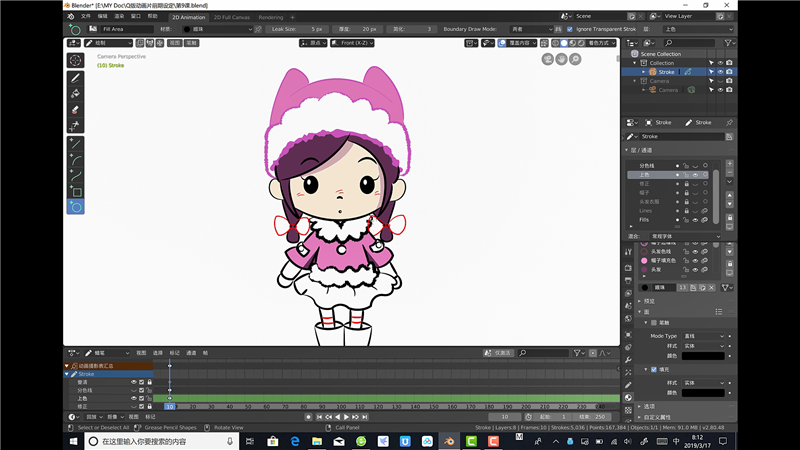
Task: Open the Front (X-Z) drawing plane dropdown
Action: [x=352, y=43]
